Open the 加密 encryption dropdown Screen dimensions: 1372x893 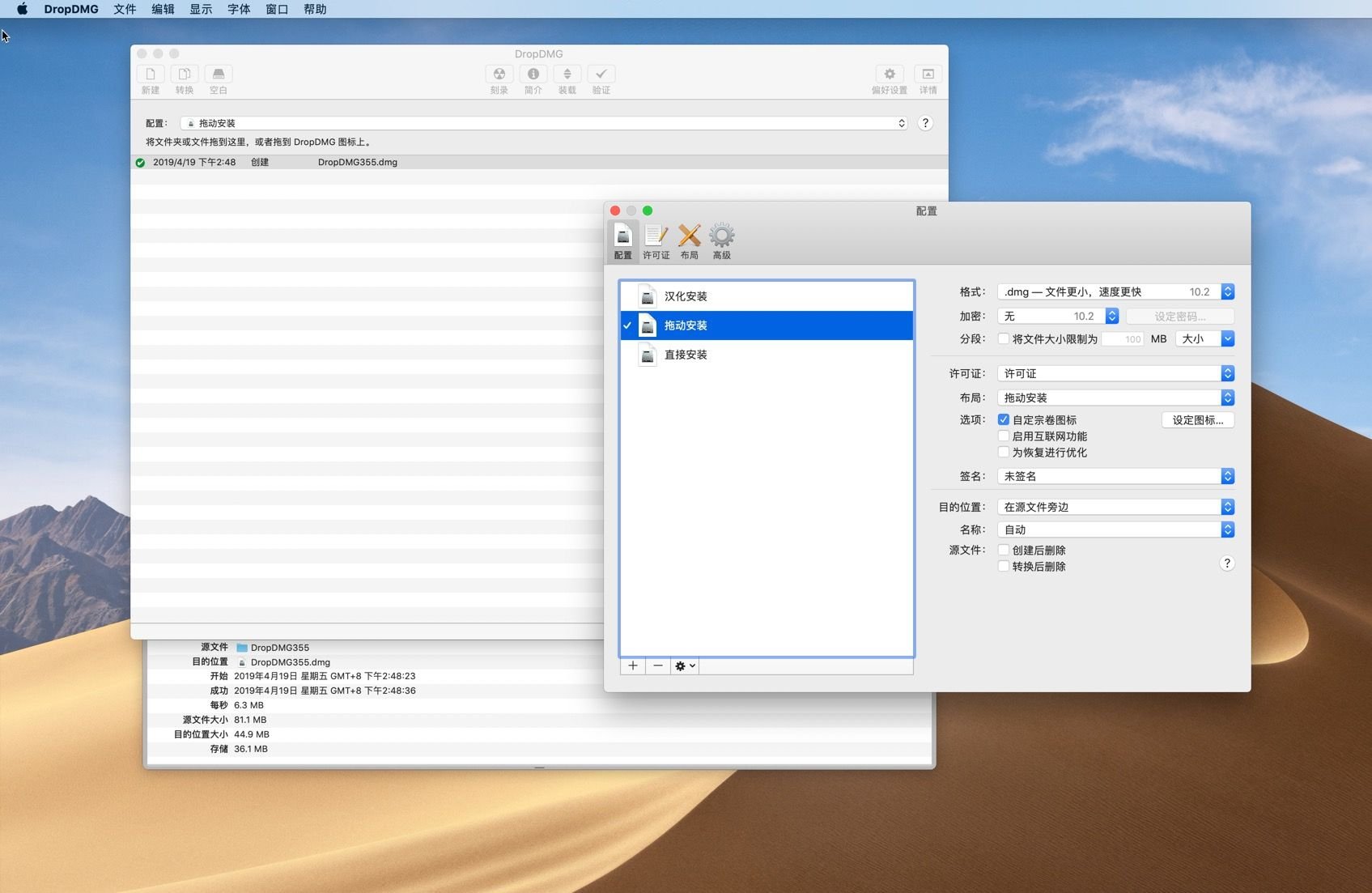point(1058,316)
